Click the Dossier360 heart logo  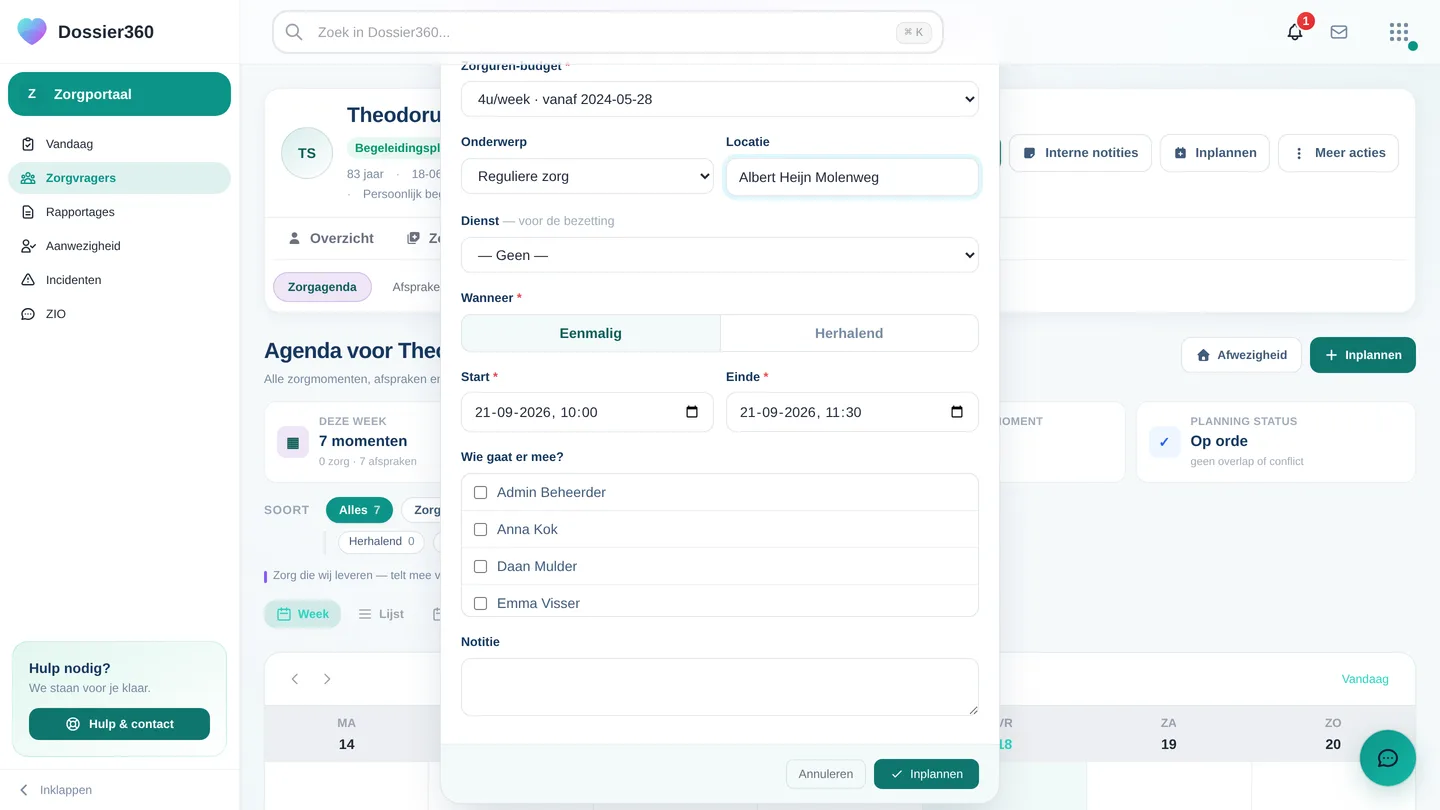click(32, 31)
